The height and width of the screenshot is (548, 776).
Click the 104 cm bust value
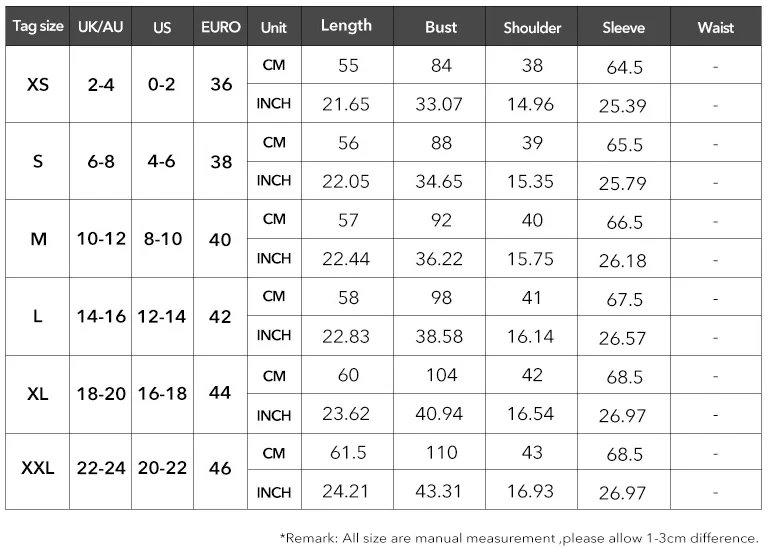440,375
